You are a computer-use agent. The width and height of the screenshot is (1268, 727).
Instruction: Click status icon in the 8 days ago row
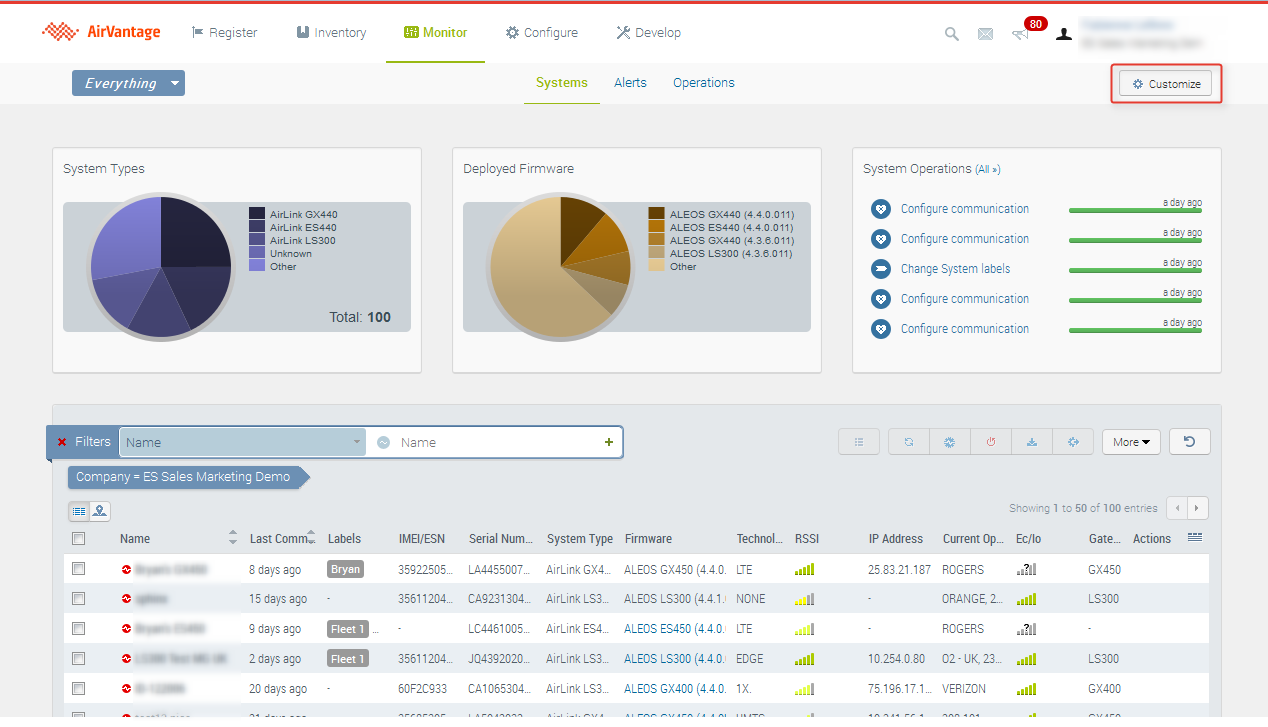tap(127, 569)
